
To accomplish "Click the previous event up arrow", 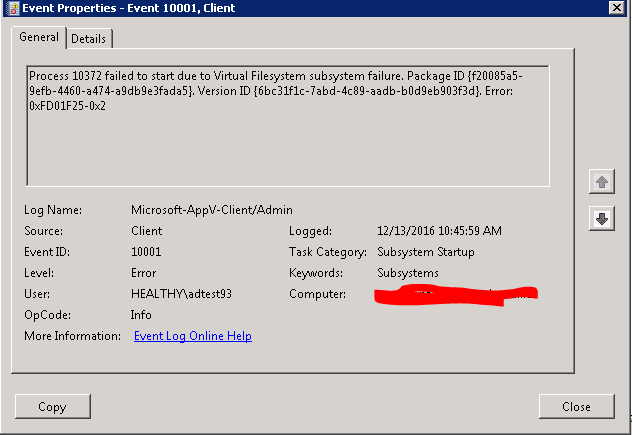I will click(602, 181).
